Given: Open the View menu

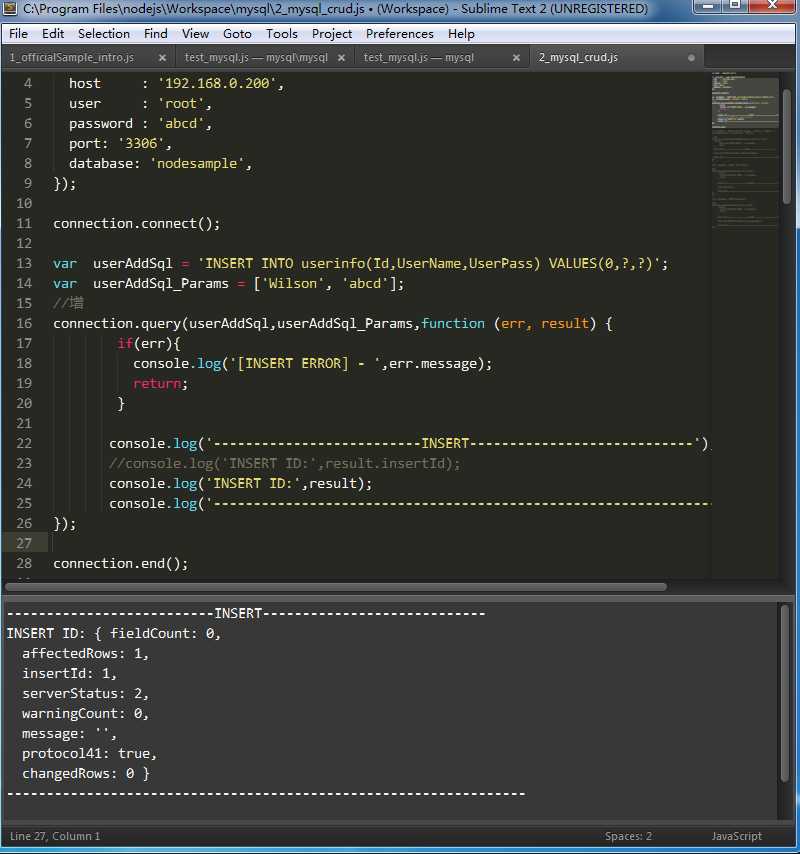Looking at the screenshot, I should click(196, 34).
